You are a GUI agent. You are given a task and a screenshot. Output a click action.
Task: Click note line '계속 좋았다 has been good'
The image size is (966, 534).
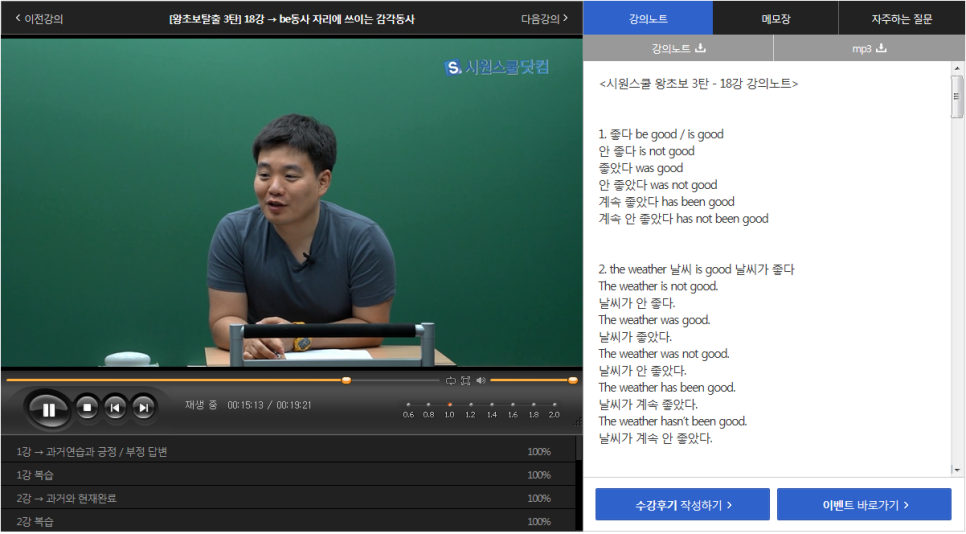[667, 202]
